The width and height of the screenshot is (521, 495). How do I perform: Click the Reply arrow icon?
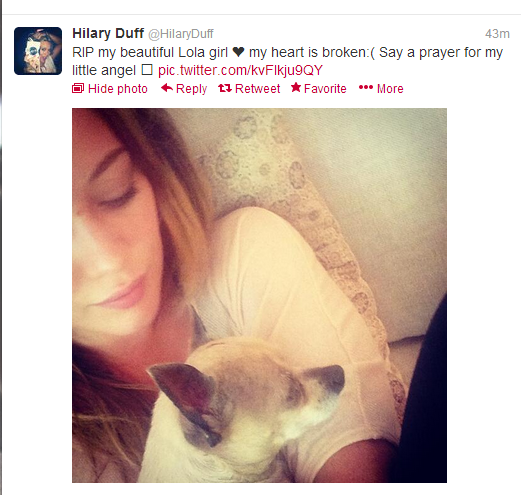pos(167,88)
